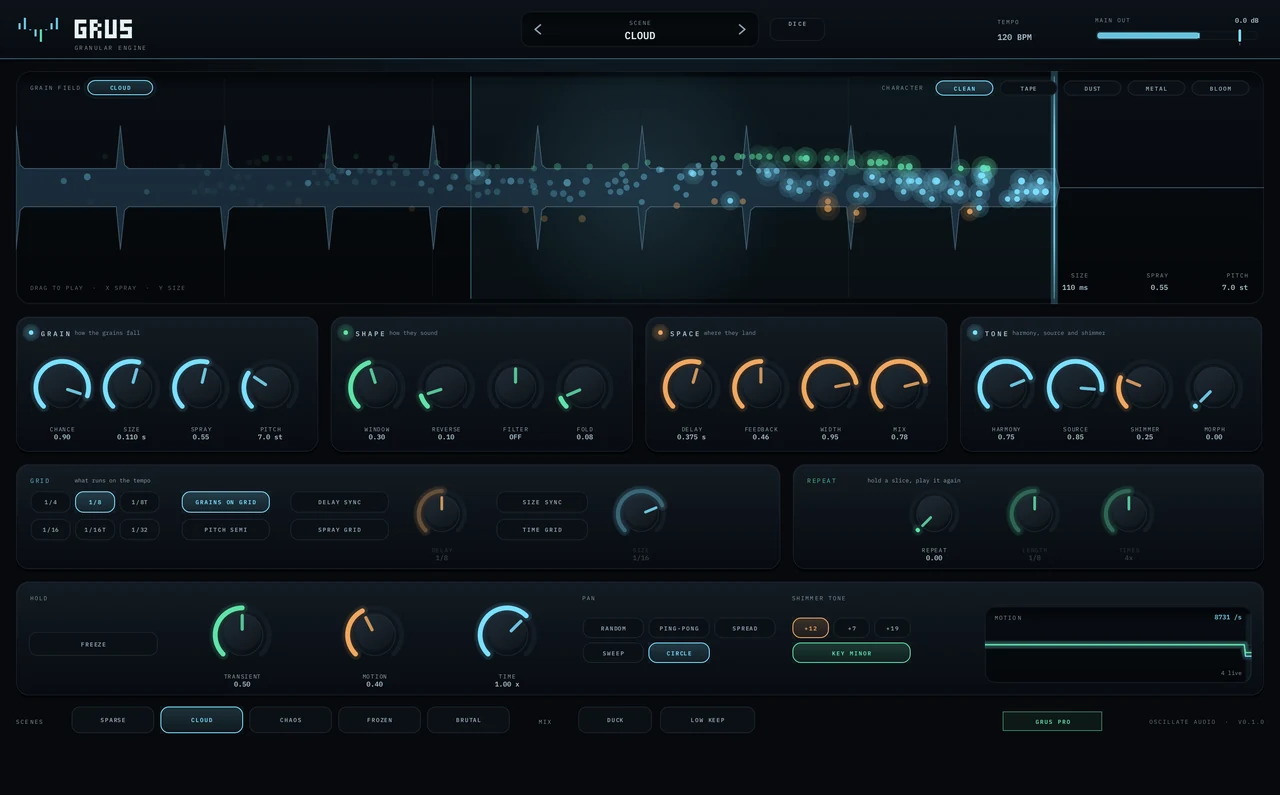Enable the DUCK mix option

point(615,720)
